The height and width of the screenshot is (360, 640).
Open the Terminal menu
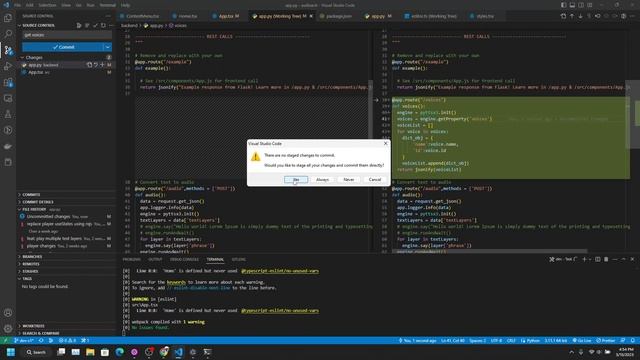[107, 5]
